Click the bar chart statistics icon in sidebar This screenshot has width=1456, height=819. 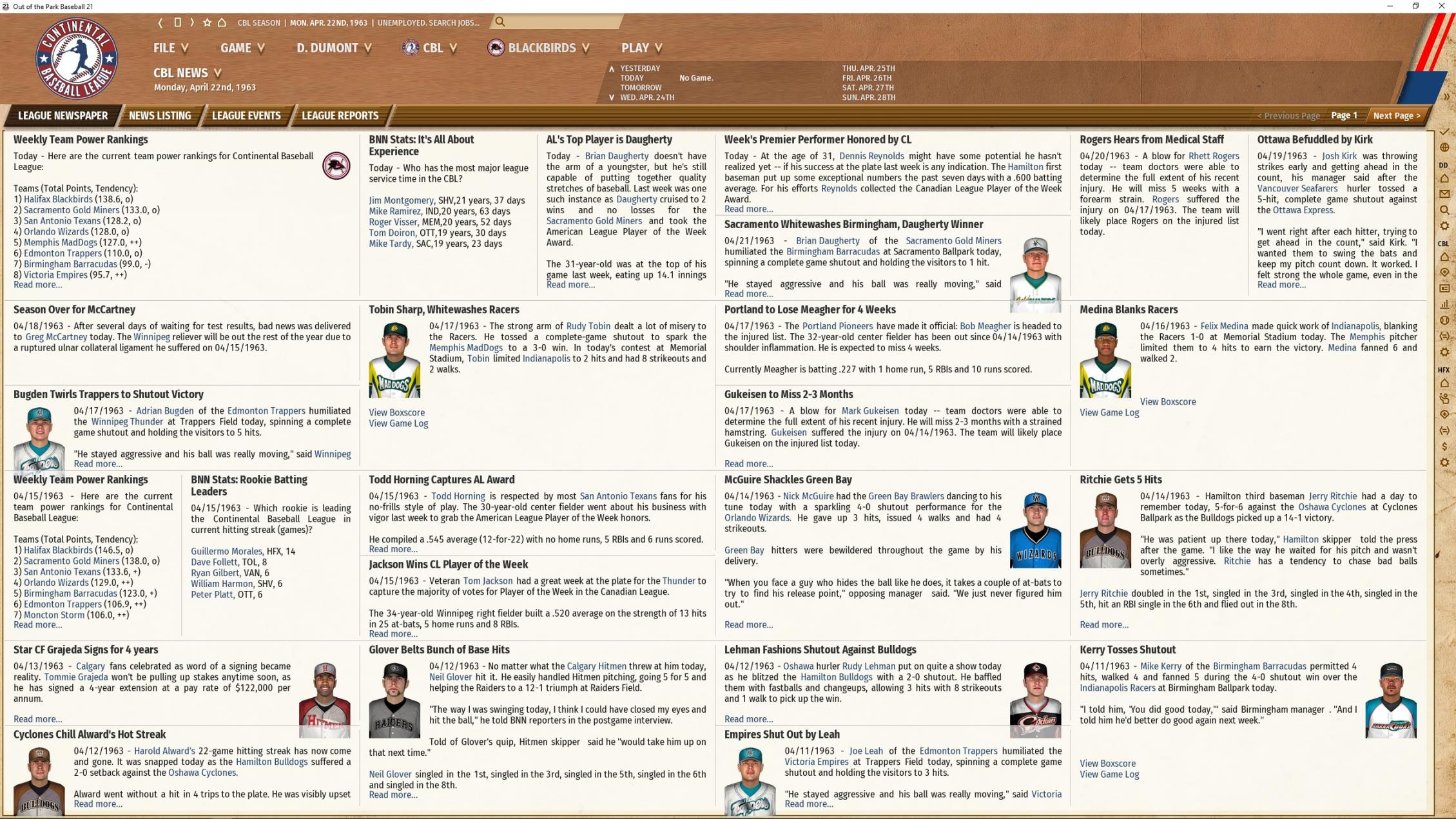pos(1444,304)
